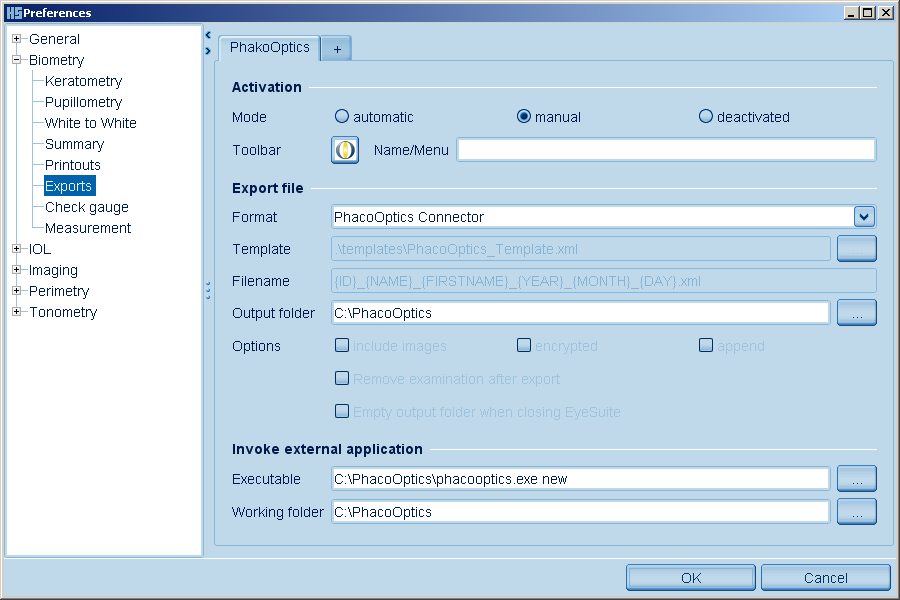Click the Toolbar eye icon button
Image resolution: width=900 pixels, height=600 pixels.
[345, 150]
